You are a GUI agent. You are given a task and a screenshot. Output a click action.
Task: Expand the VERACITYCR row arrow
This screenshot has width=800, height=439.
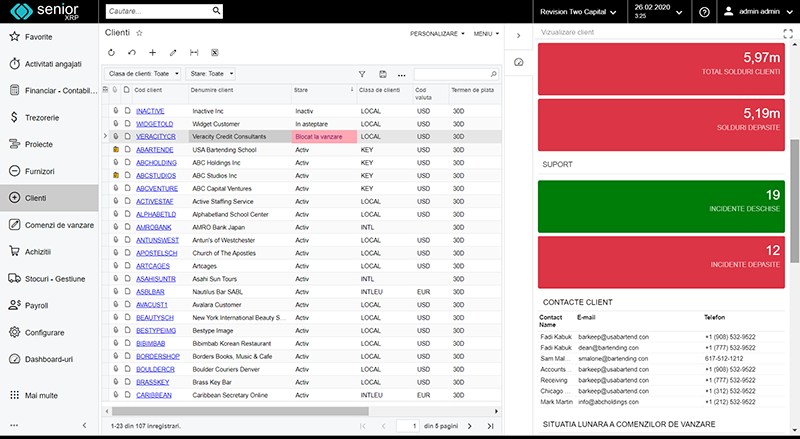coord(105,136)
